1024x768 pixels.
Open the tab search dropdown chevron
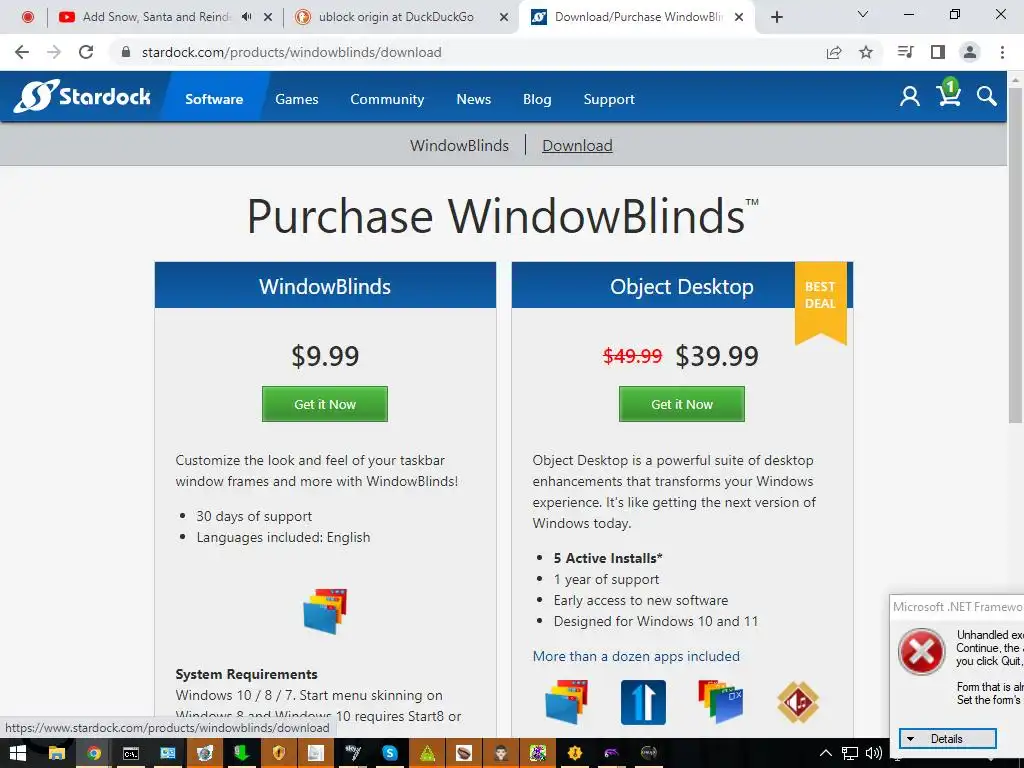point(863,14)
